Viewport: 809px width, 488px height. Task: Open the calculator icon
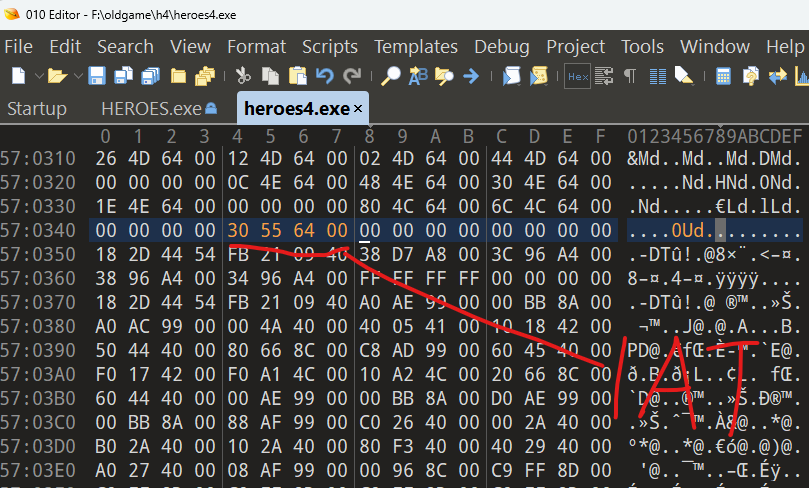[x=723, y=76]
